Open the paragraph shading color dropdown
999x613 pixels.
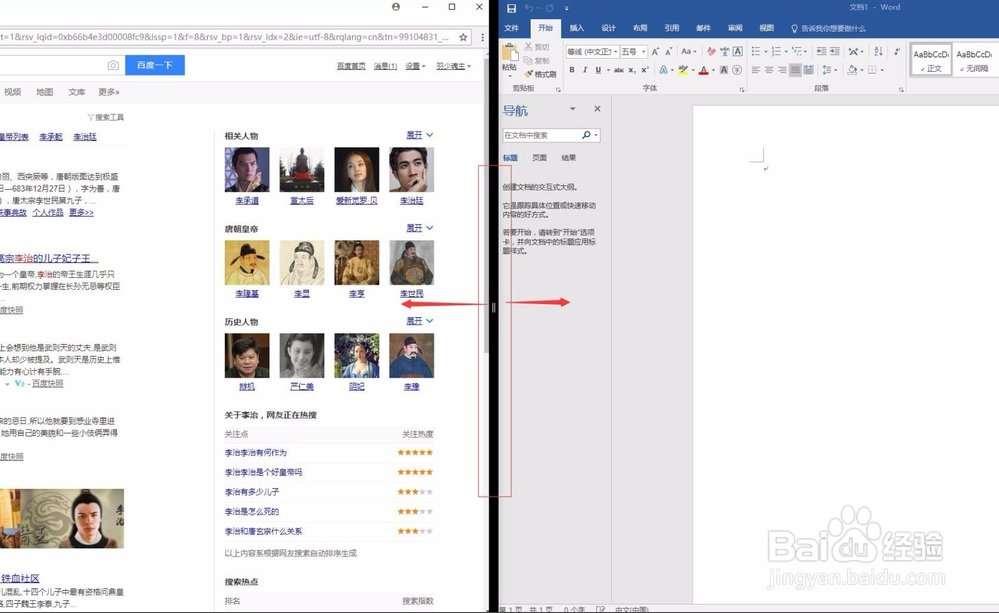[x=862, y=70]
